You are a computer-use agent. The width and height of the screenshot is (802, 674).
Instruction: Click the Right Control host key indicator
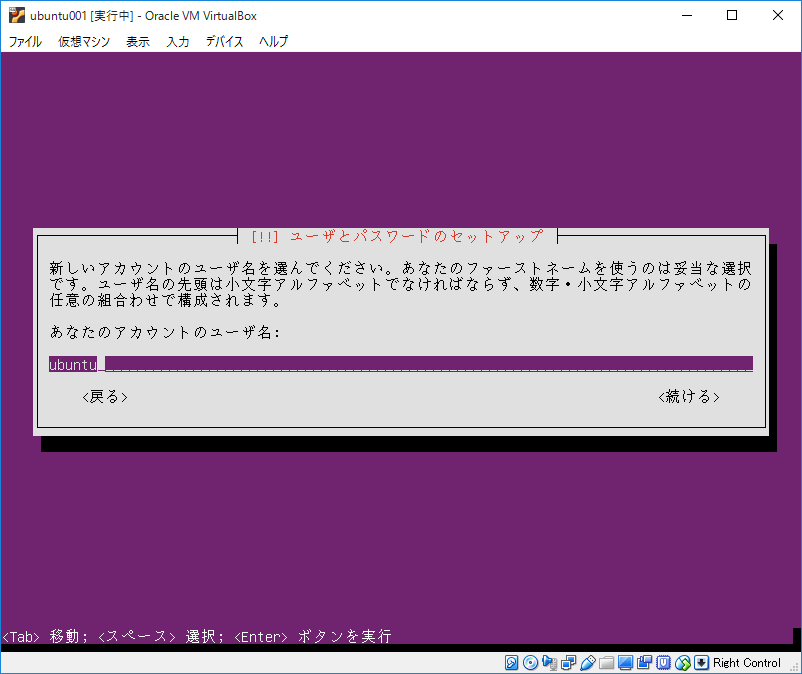746,662
